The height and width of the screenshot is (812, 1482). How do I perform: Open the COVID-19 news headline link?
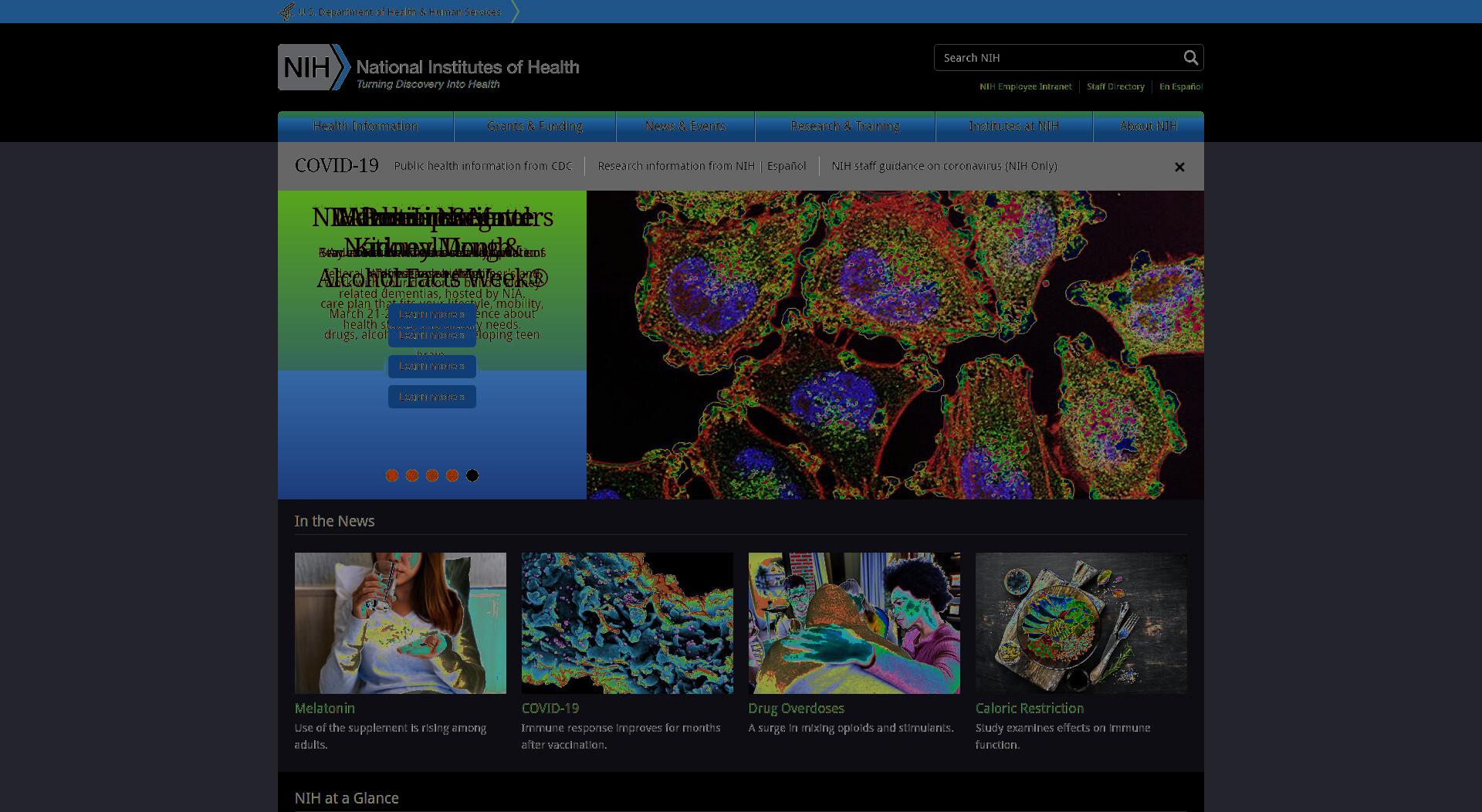pyautogui.click(x=550, y=709)
